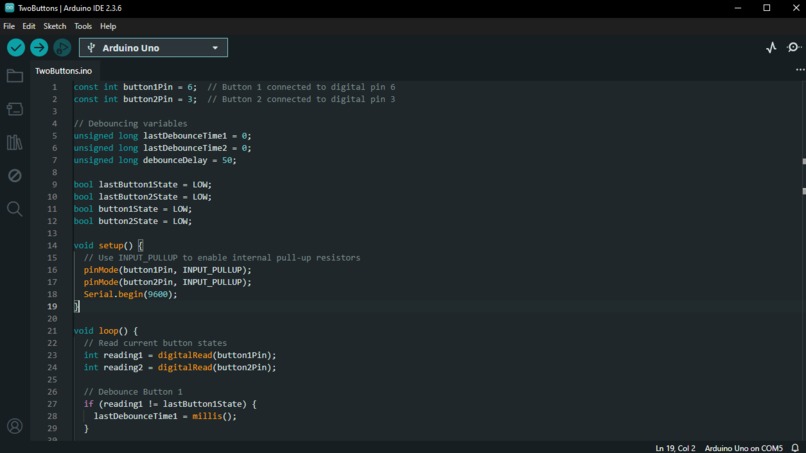This screenshot has width=806, height=453.
Task: Start debugging with the debug icon
Action: [62, 48]
